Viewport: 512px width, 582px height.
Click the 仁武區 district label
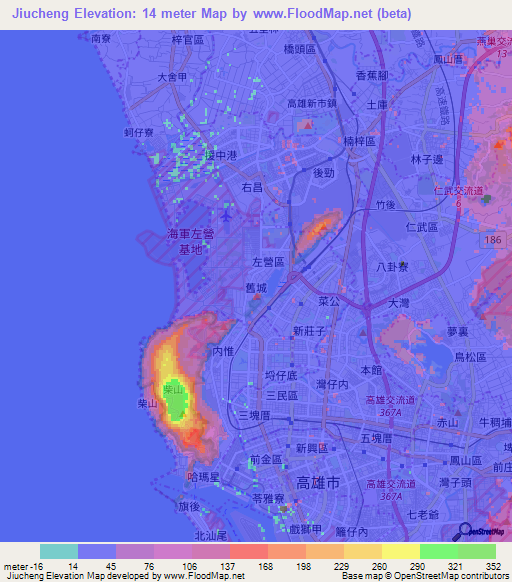(422, 227)
